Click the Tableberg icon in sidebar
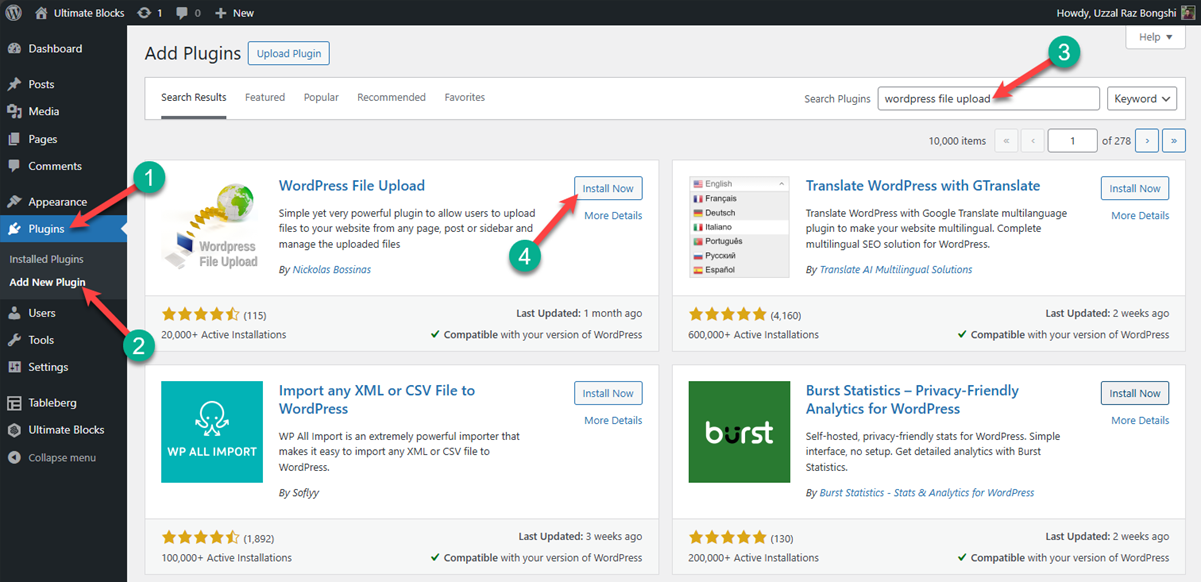 [x=14, y=402]
